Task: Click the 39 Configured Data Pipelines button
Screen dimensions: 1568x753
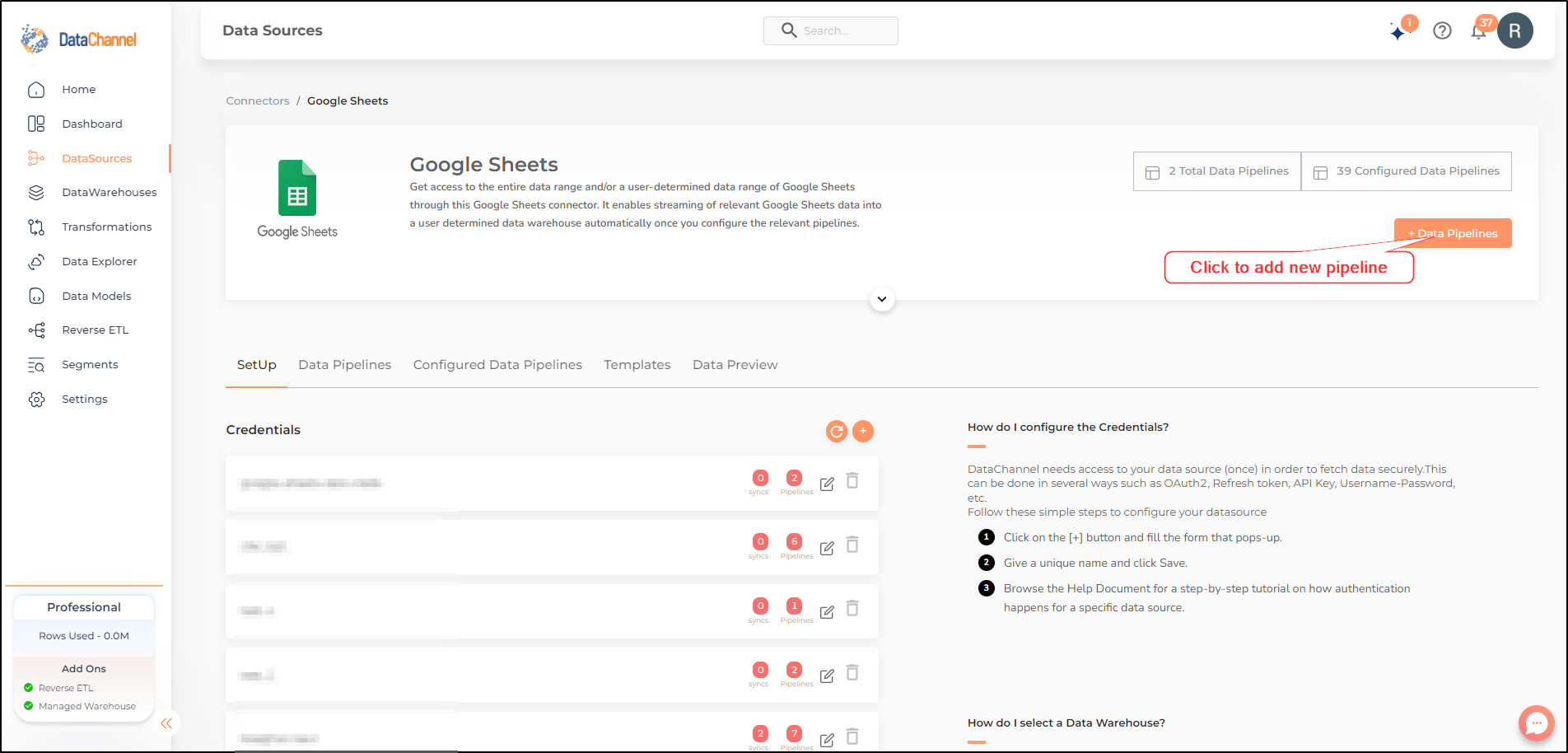Action: click(x=1407, y=171)
